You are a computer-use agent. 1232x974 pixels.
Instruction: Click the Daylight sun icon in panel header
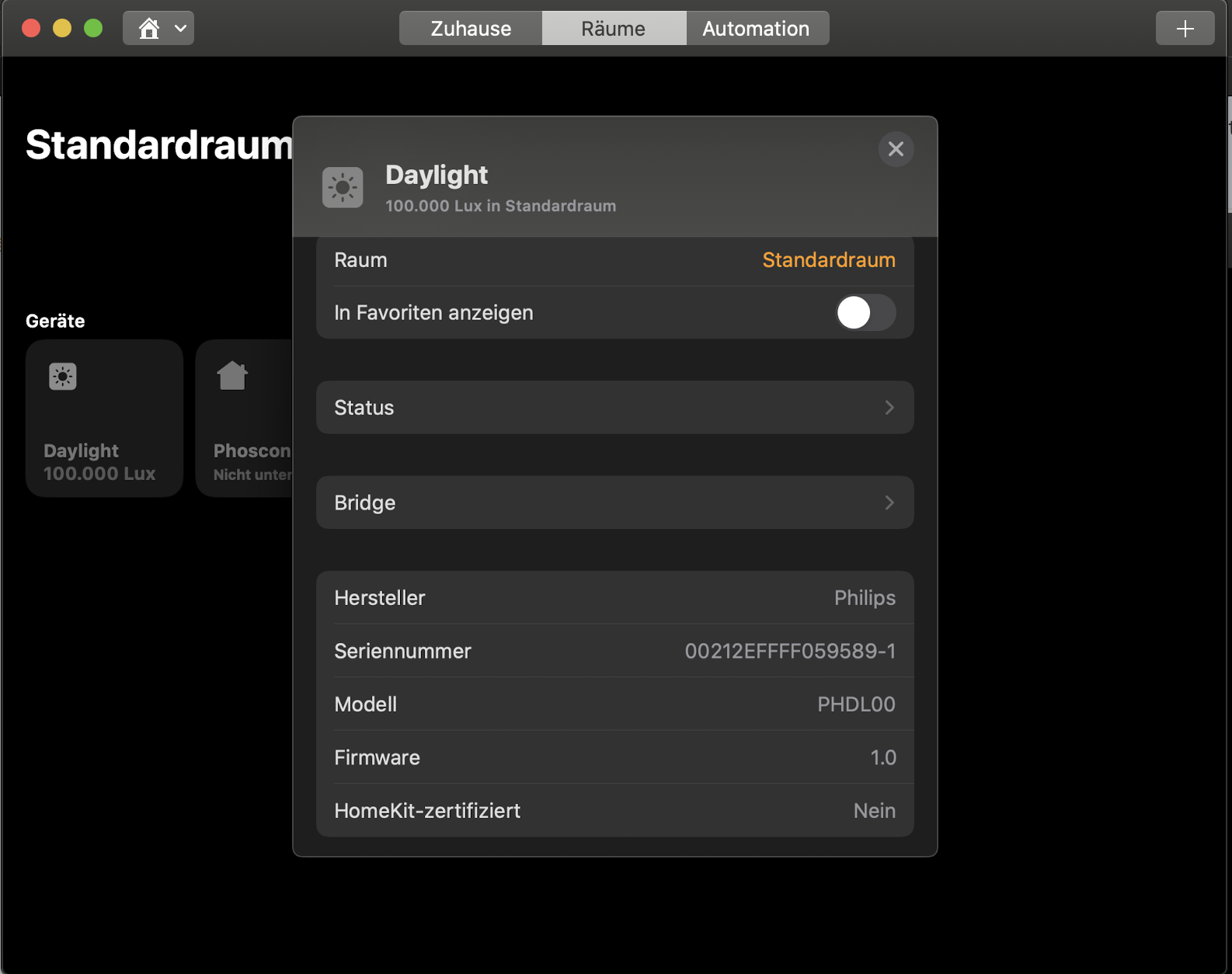(x=343, y=187)
